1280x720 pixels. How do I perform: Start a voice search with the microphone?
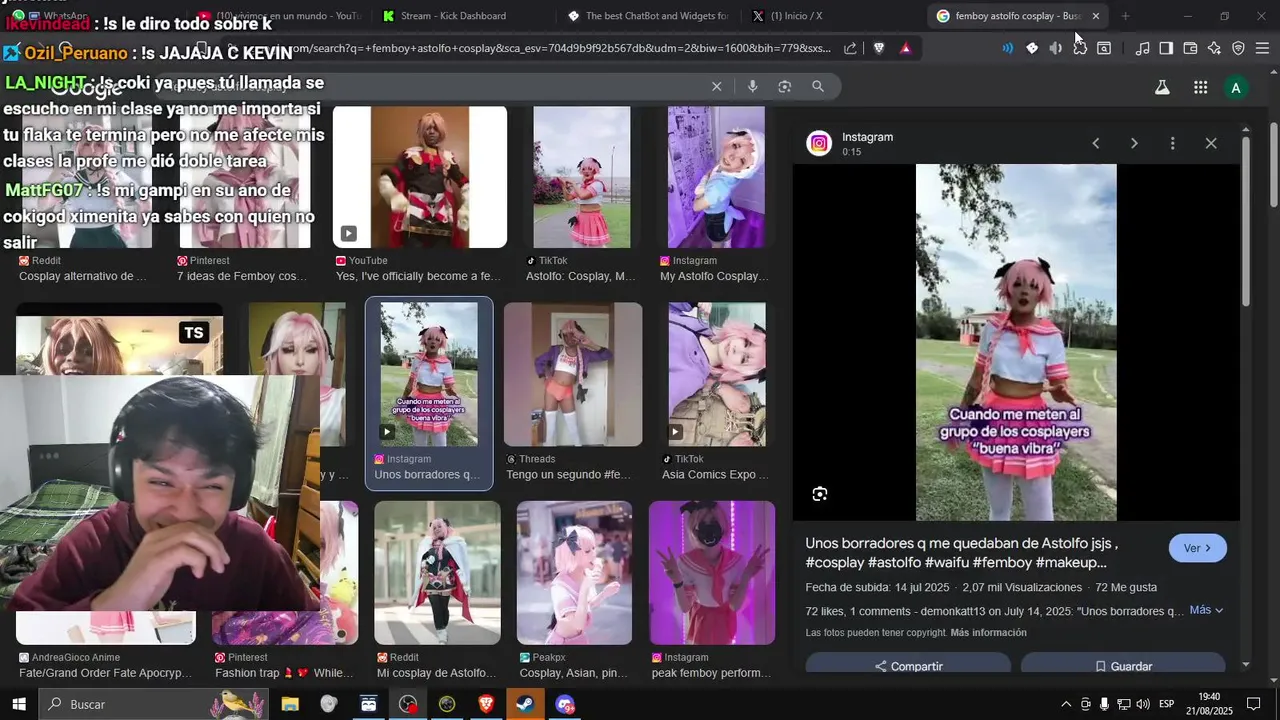(753, 87)
